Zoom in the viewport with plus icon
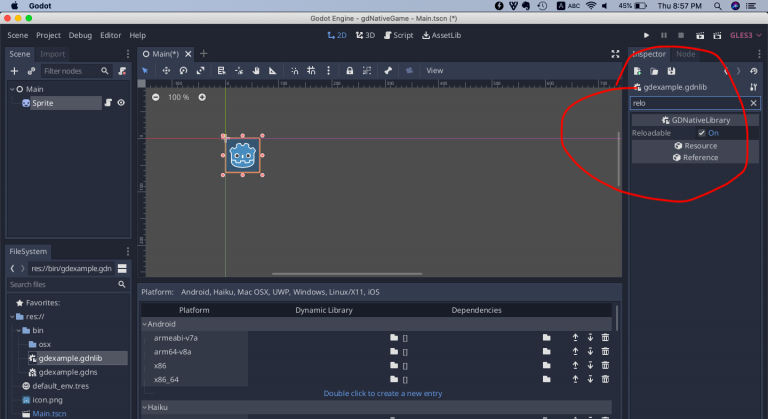The width and height of the screenshot is (768, 419). [x=202, y=97]
